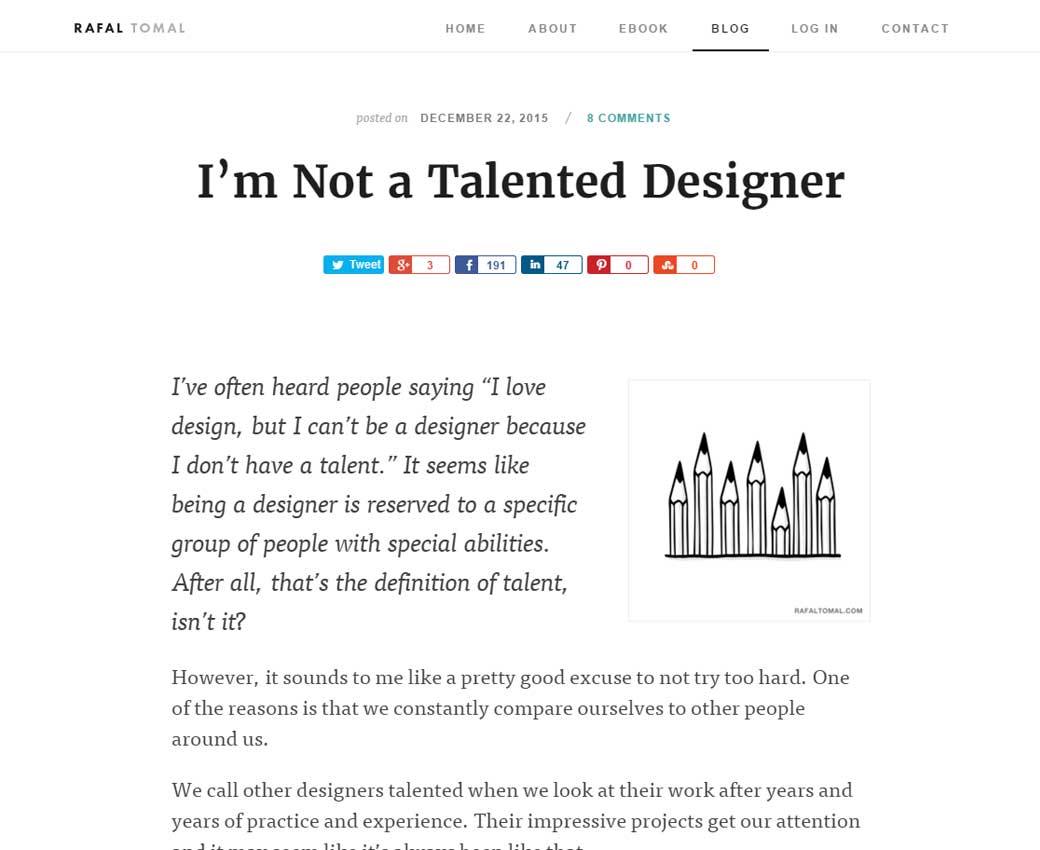Click the Facebook share count 191

pyautogui.click(x=497, y=265)
